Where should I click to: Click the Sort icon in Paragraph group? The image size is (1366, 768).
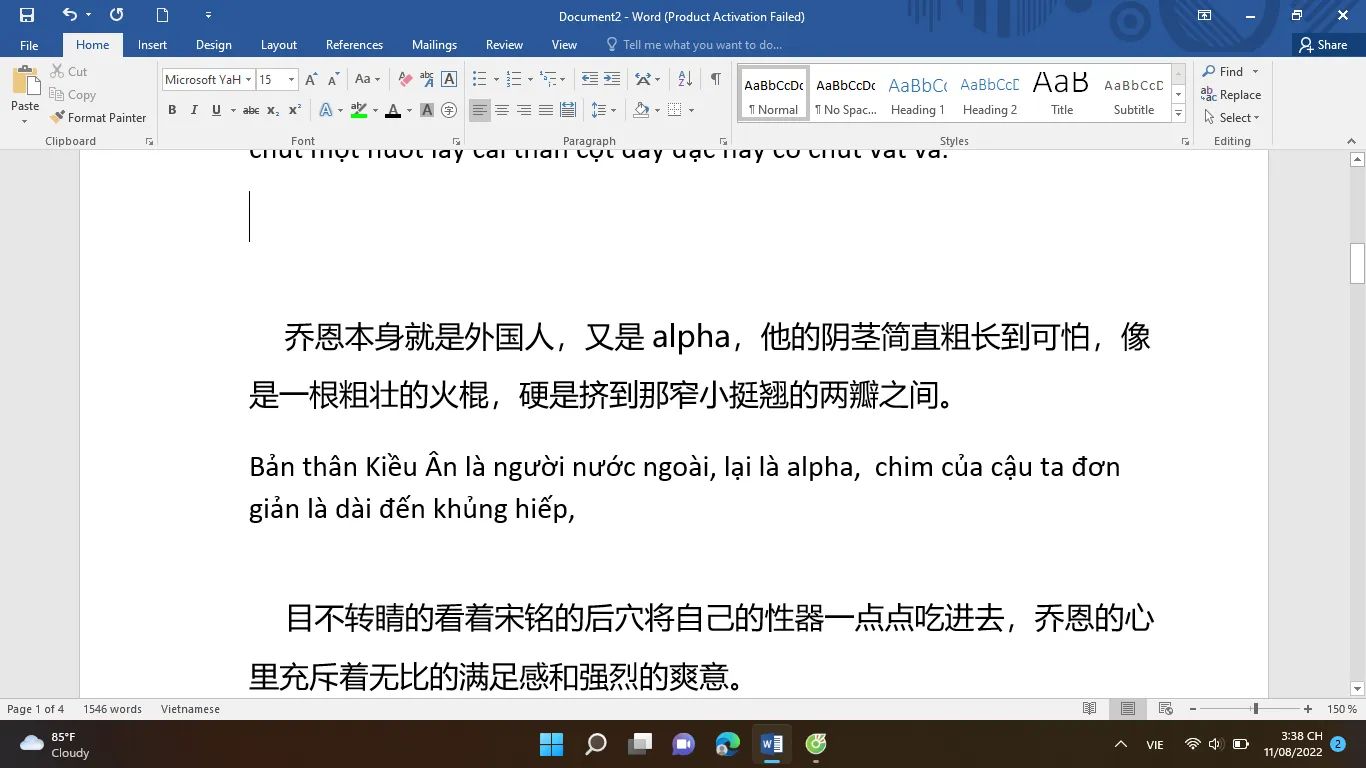(x=685, y=79)
